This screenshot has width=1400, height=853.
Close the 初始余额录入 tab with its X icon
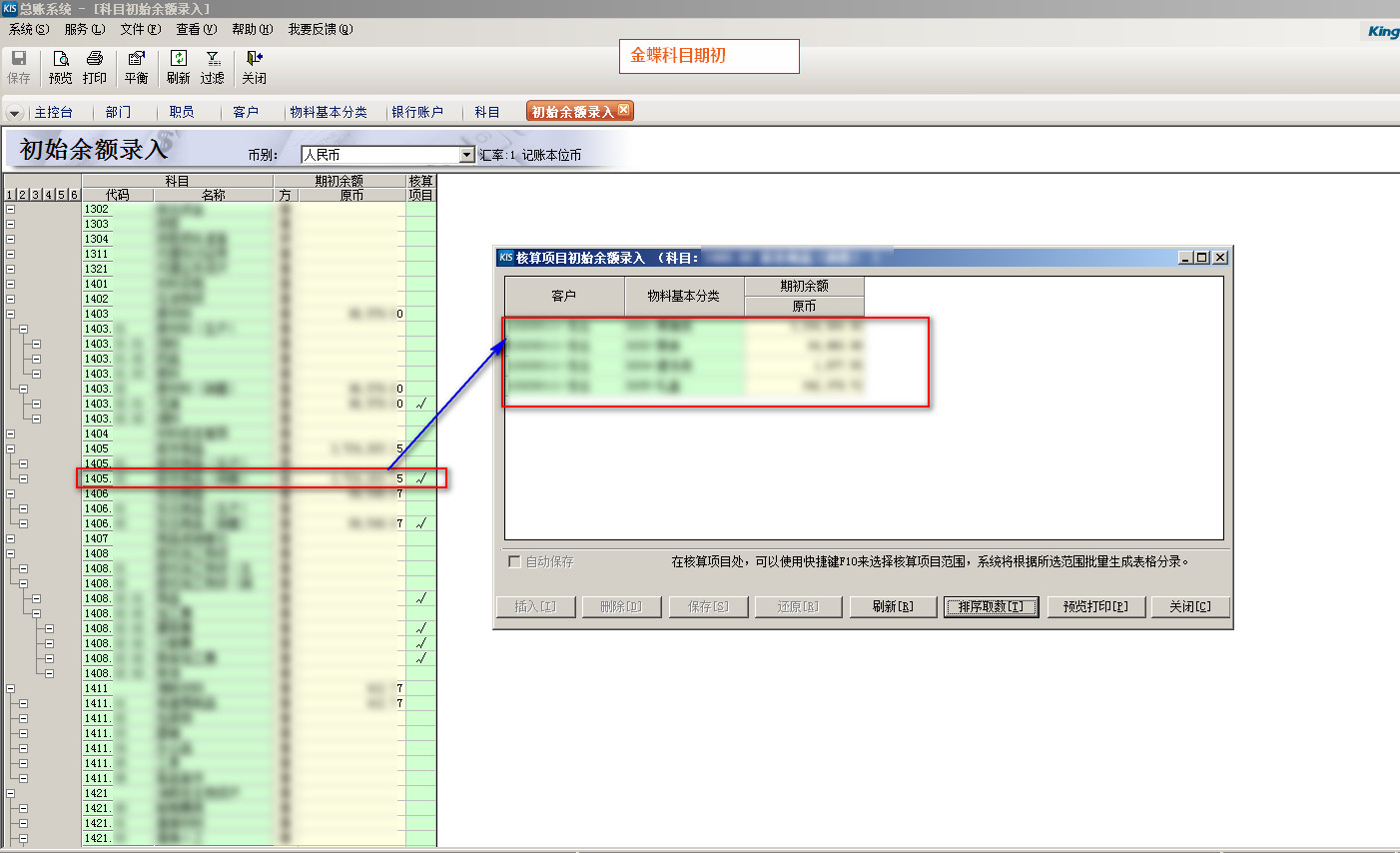pyautogui.click(x=624, y=110)
